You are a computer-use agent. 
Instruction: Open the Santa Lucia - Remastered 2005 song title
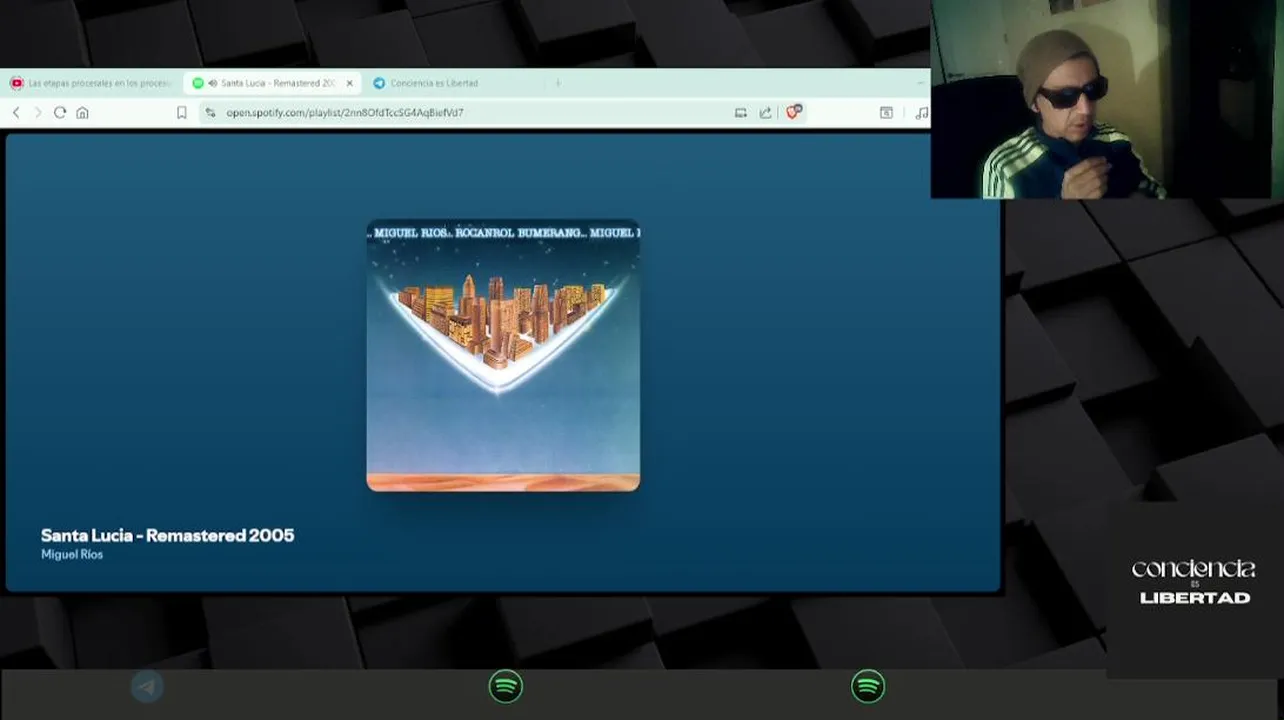coord(167,535)
